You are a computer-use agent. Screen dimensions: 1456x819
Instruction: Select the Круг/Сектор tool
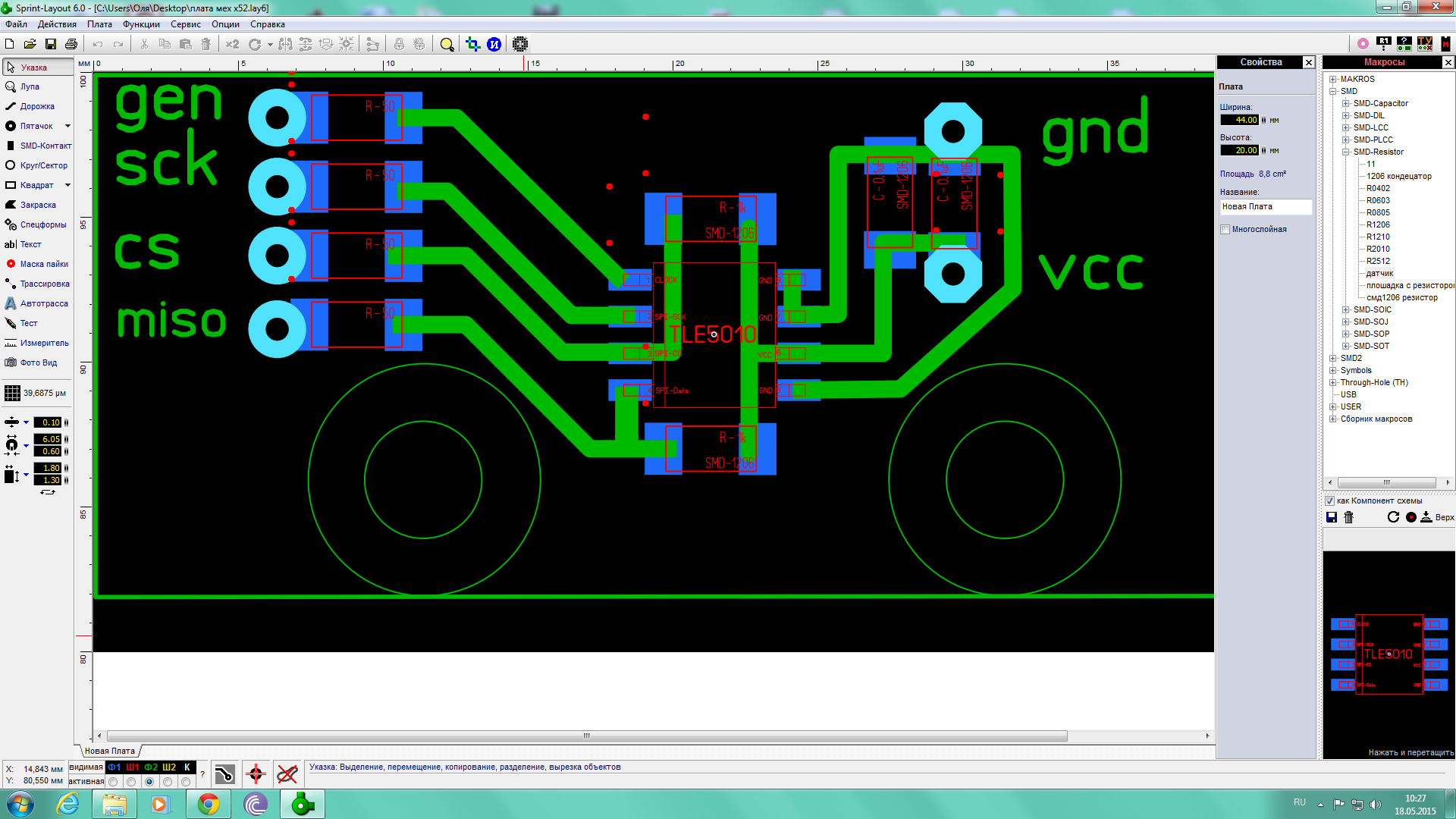coord(37,165)
